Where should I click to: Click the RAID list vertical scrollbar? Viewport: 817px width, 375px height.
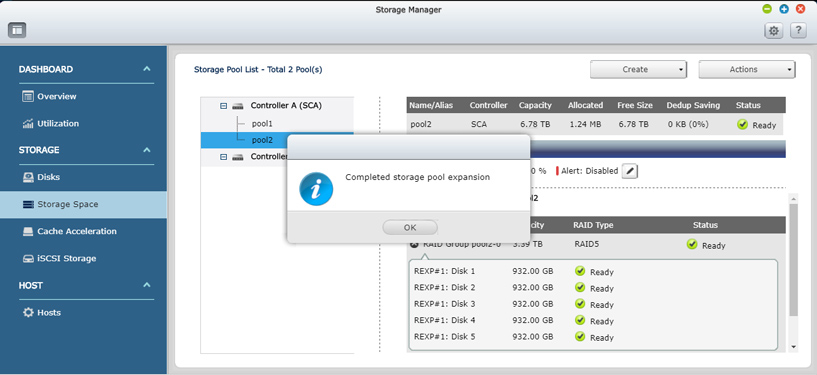point(794,259)
